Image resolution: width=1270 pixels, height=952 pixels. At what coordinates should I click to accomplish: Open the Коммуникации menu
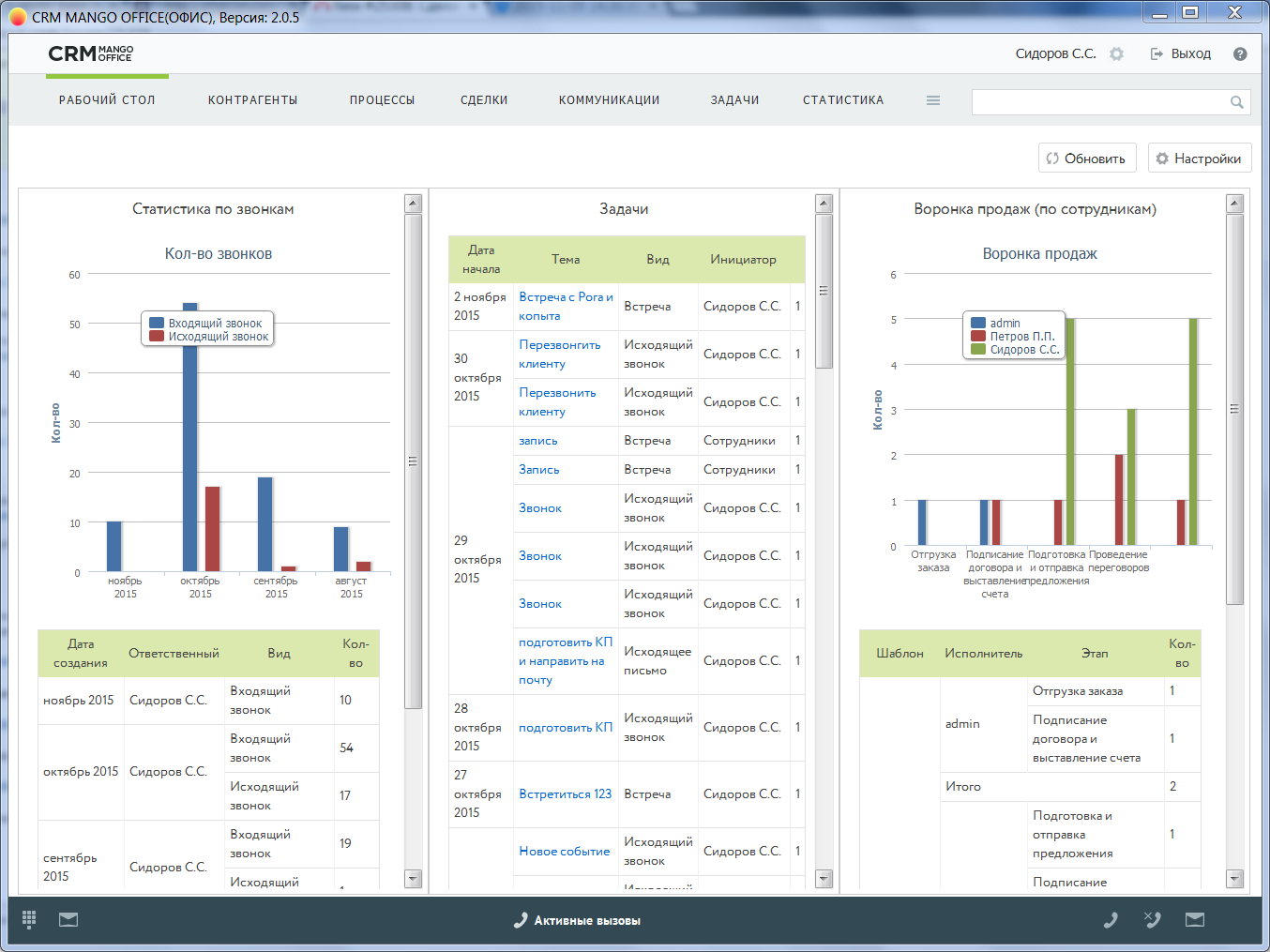click(610, 100)
